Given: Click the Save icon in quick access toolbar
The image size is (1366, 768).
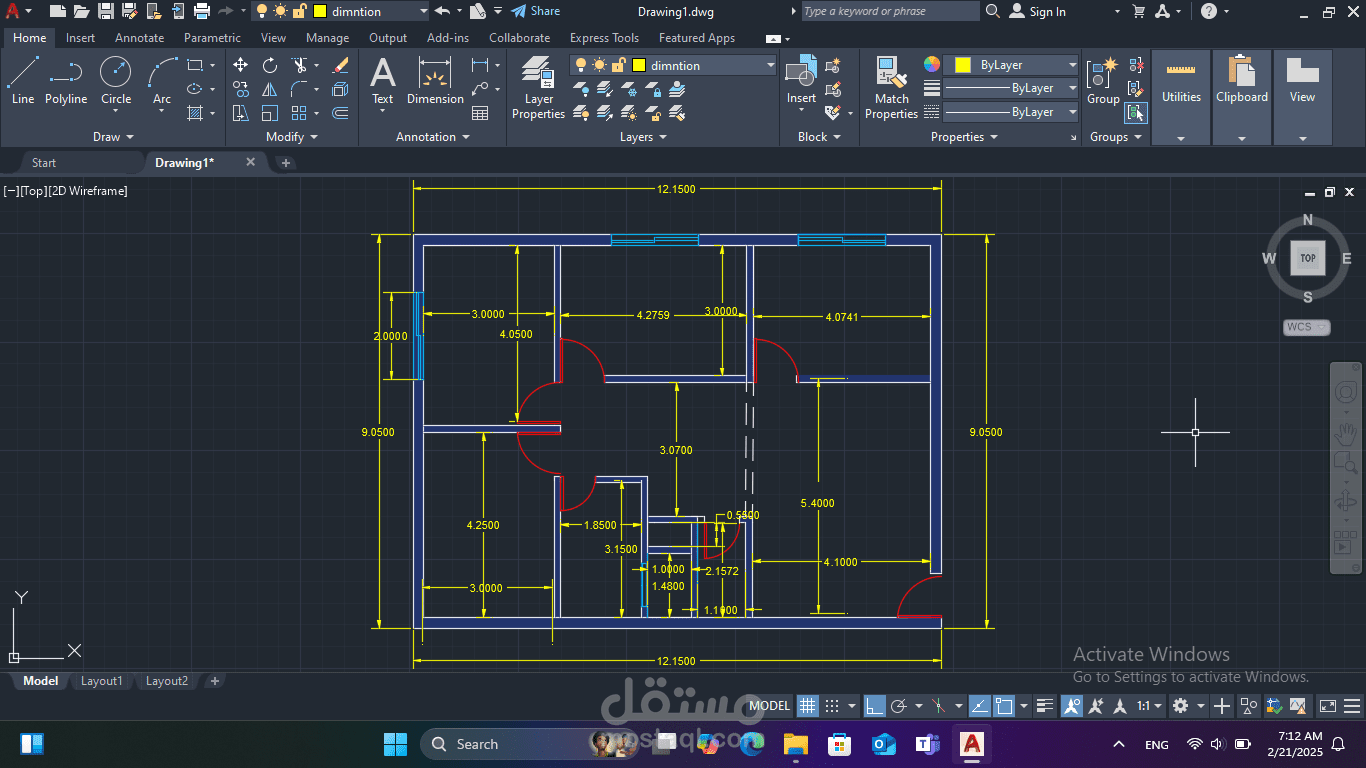Looking at the screenshot, I should (105, 11).
